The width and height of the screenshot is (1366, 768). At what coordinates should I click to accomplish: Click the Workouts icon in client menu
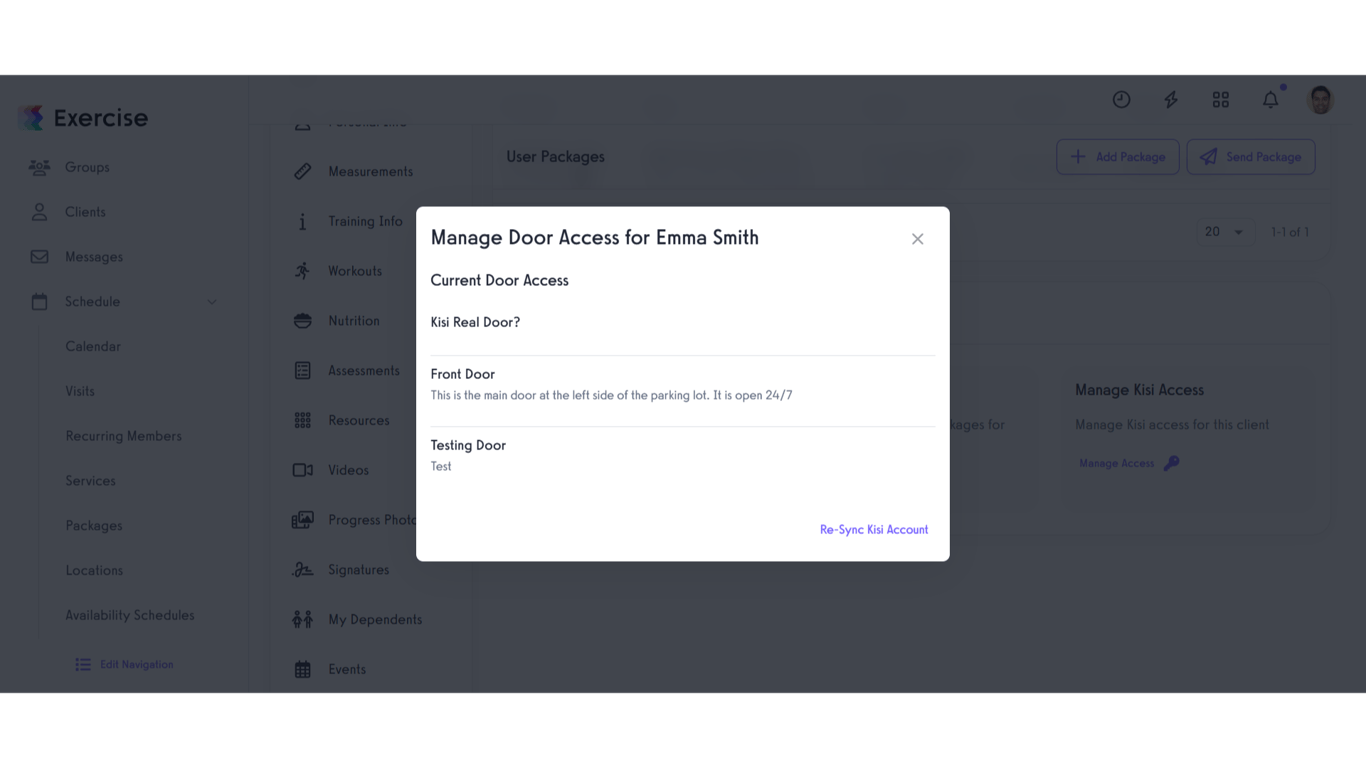click(x=302, y=270)
